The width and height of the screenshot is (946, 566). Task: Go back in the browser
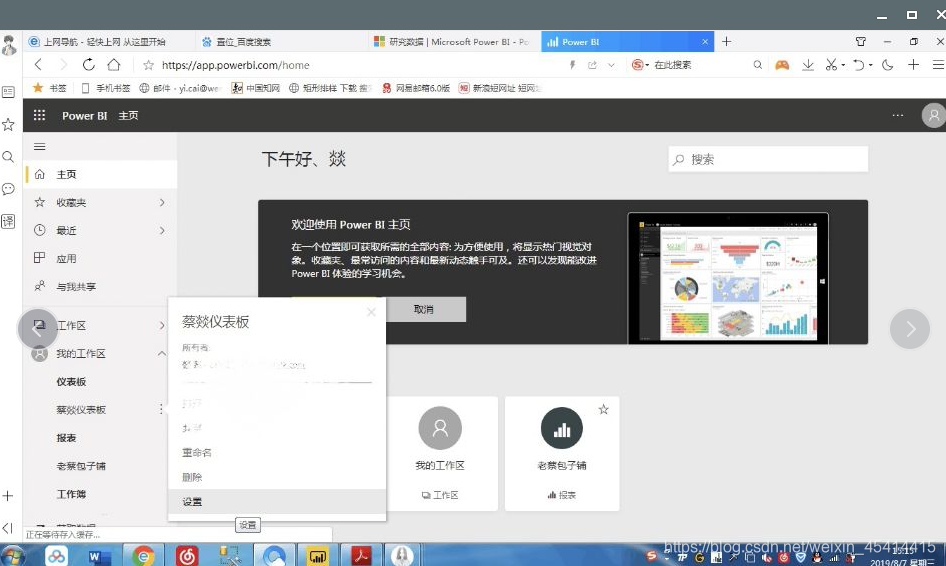click(x=39, y=65)
